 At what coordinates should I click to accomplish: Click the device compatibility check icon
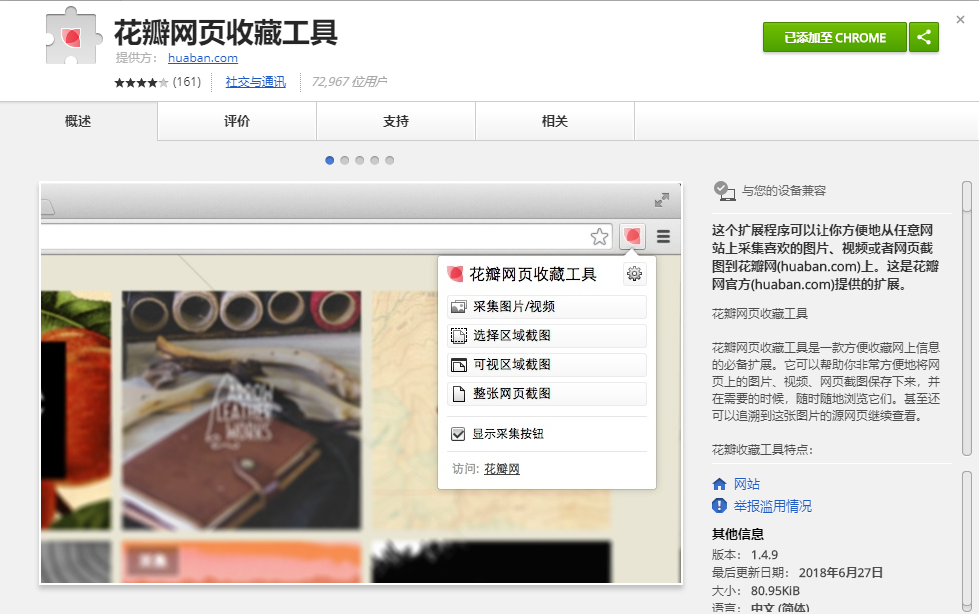click(724, 191)
